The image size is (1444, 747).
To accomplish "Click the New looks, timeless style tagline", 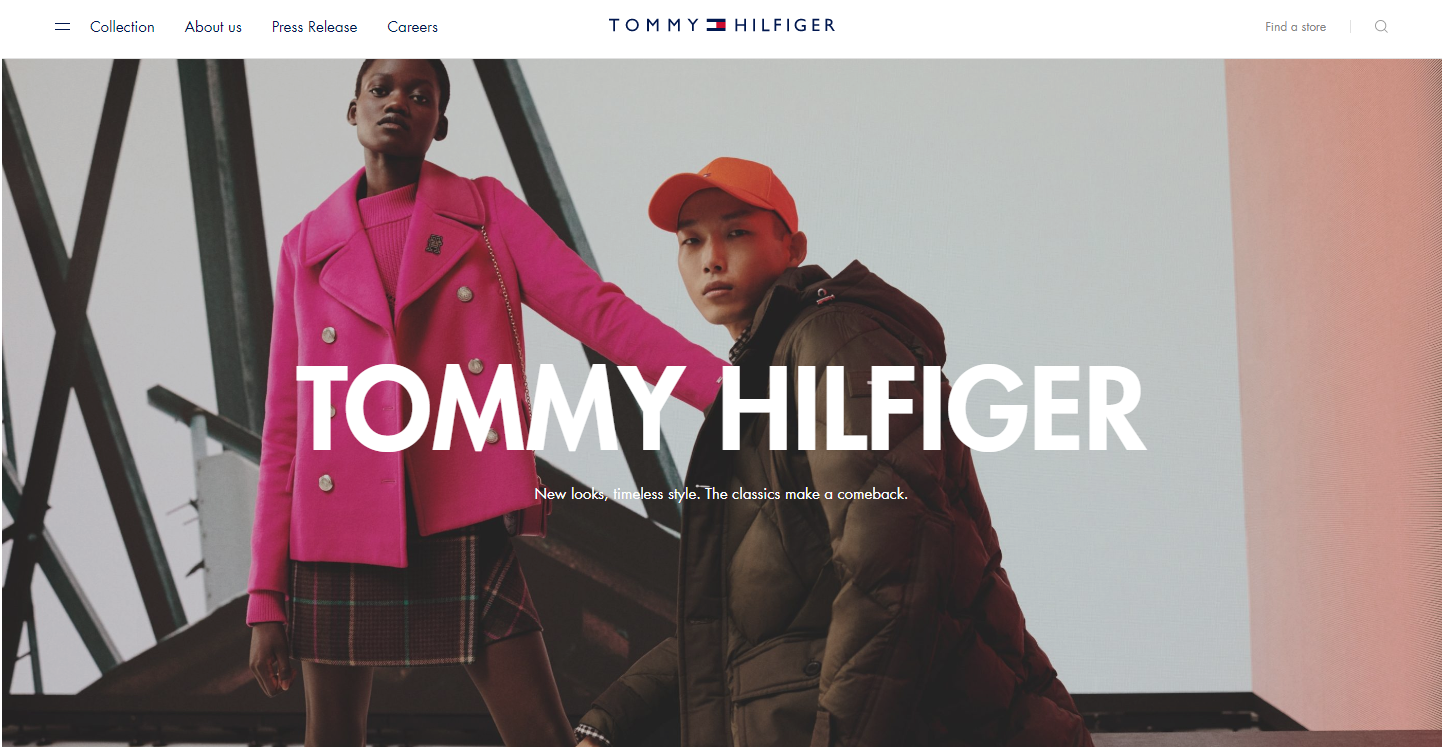I will 721,494.
